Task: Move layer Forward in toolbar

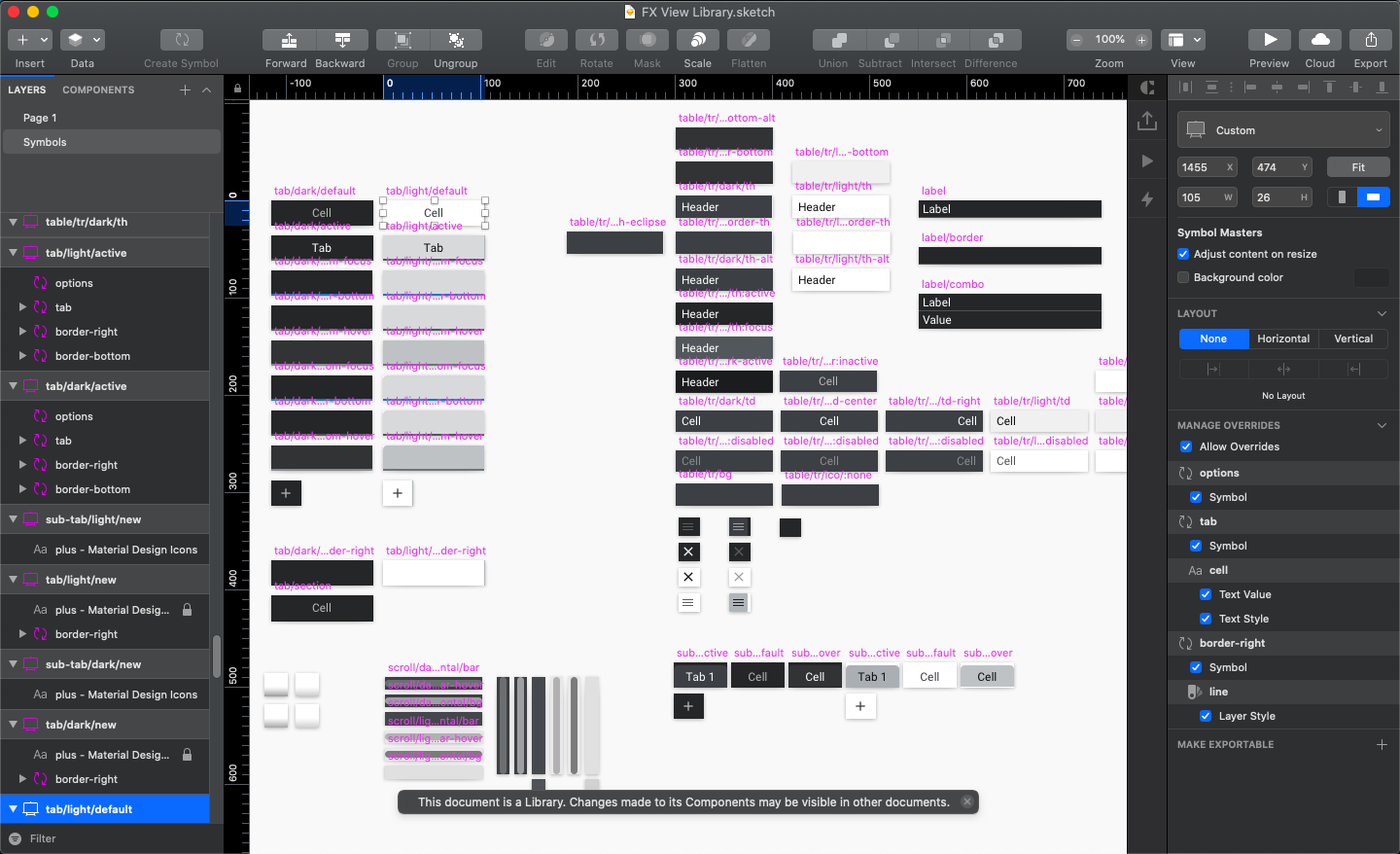Action: coord(289,40)
